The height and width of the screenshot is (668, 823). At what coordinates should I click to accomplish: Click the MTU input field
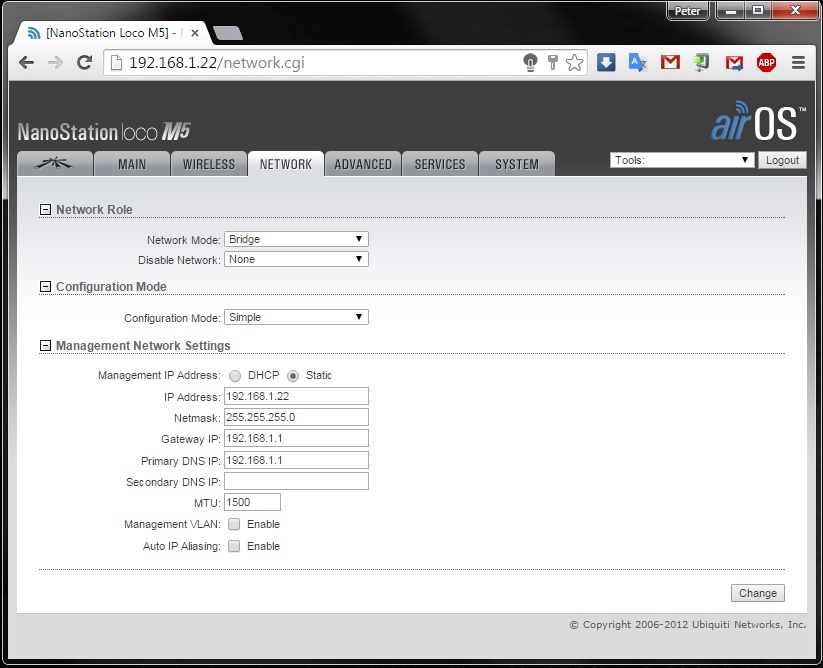click(x=252, y=502)
